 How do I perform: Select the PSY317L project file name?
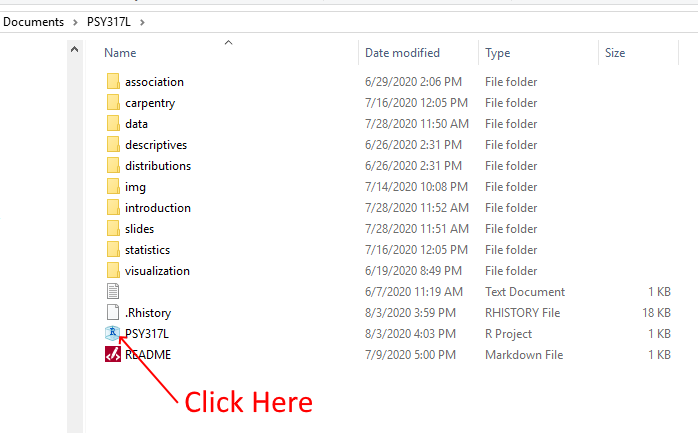(147, 334)
